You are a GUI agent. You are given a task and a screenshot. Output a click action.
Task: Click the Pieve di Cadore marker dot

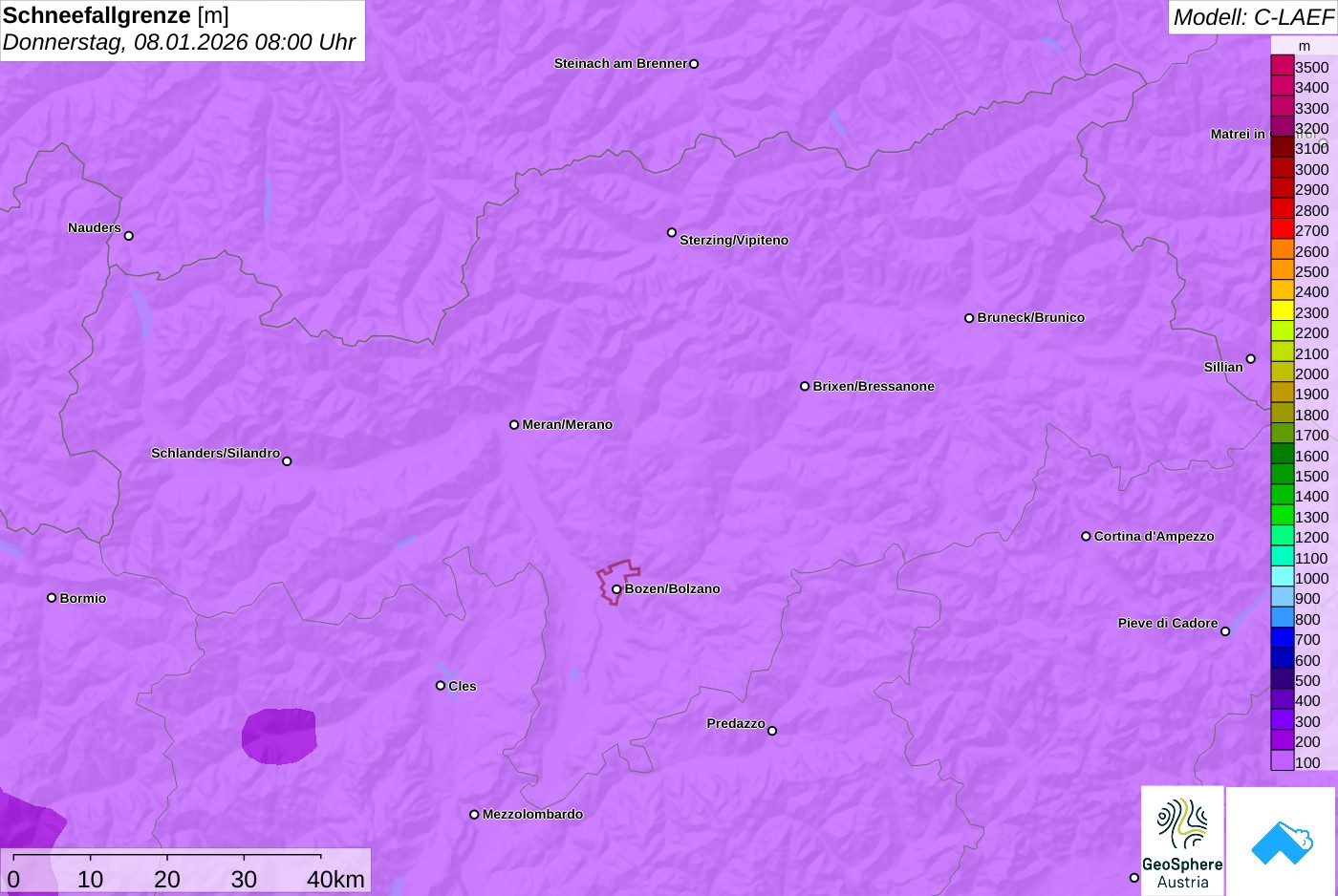click(1225, 631)
